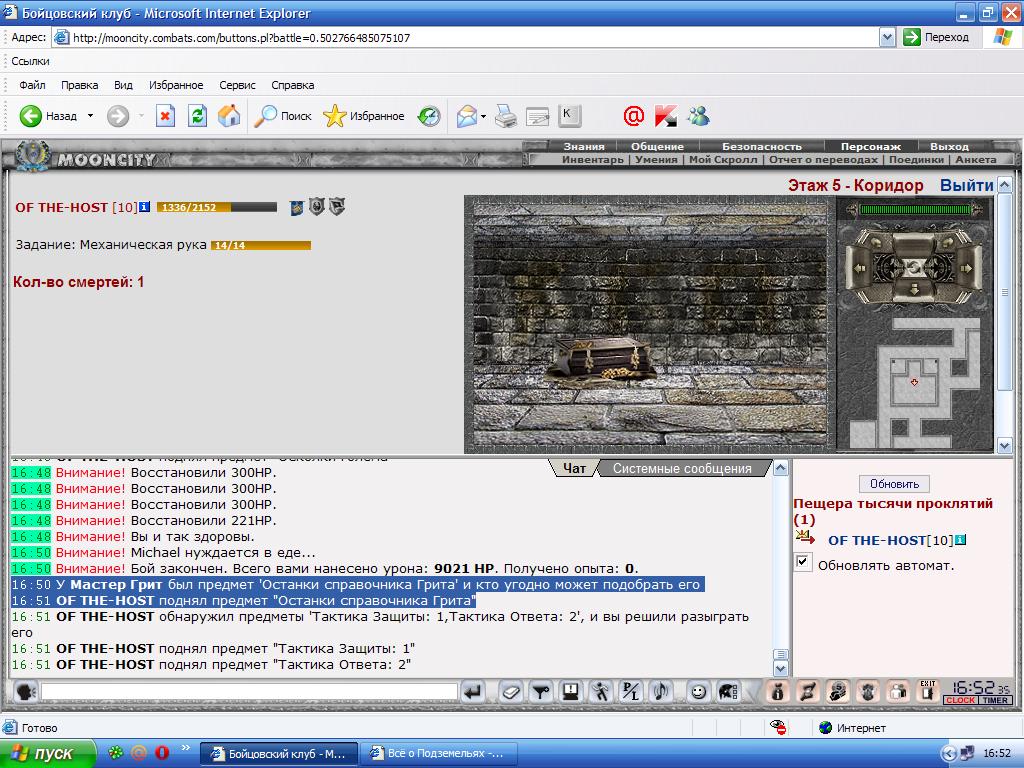
Task: Click the pink armored figure icon
Action: point(868,692)
